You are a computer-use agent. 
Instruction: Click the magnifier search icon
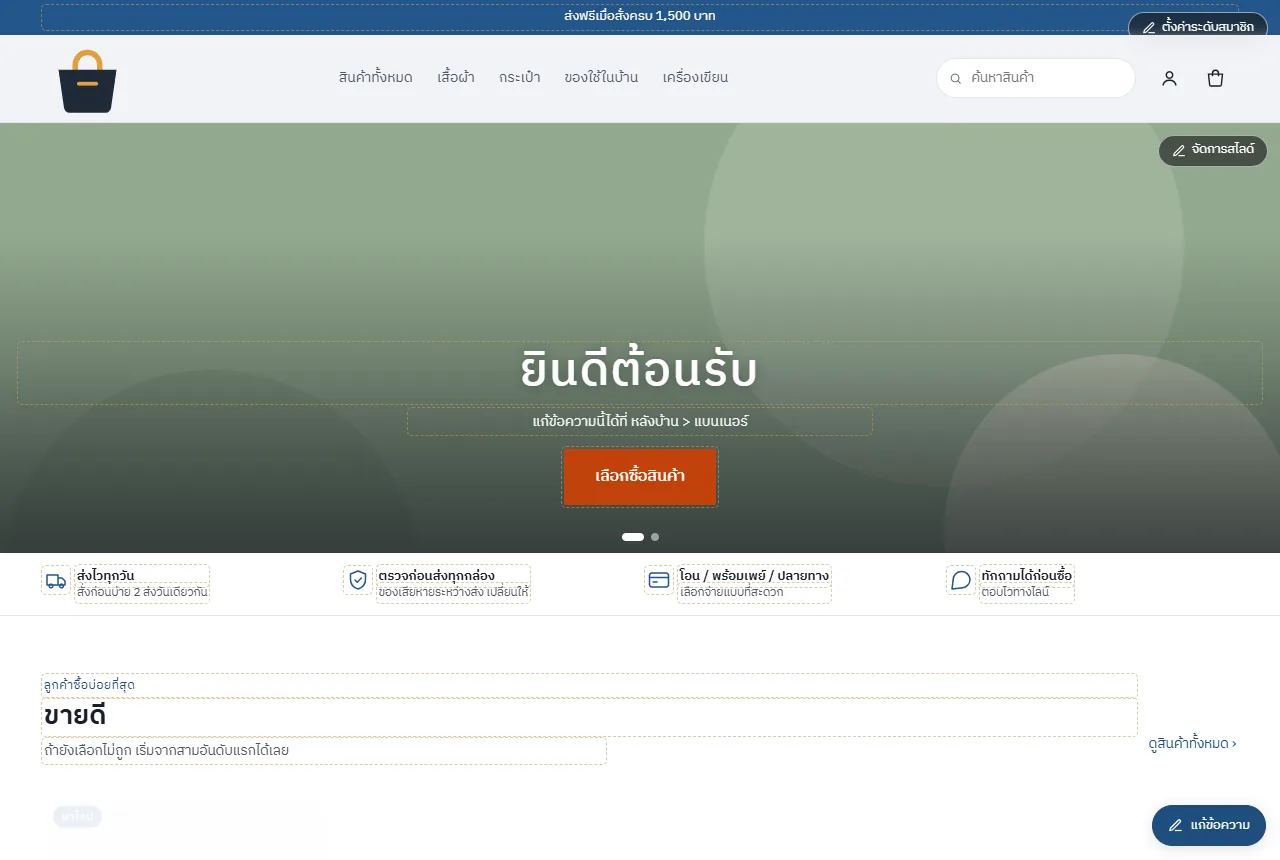[955, 78]
